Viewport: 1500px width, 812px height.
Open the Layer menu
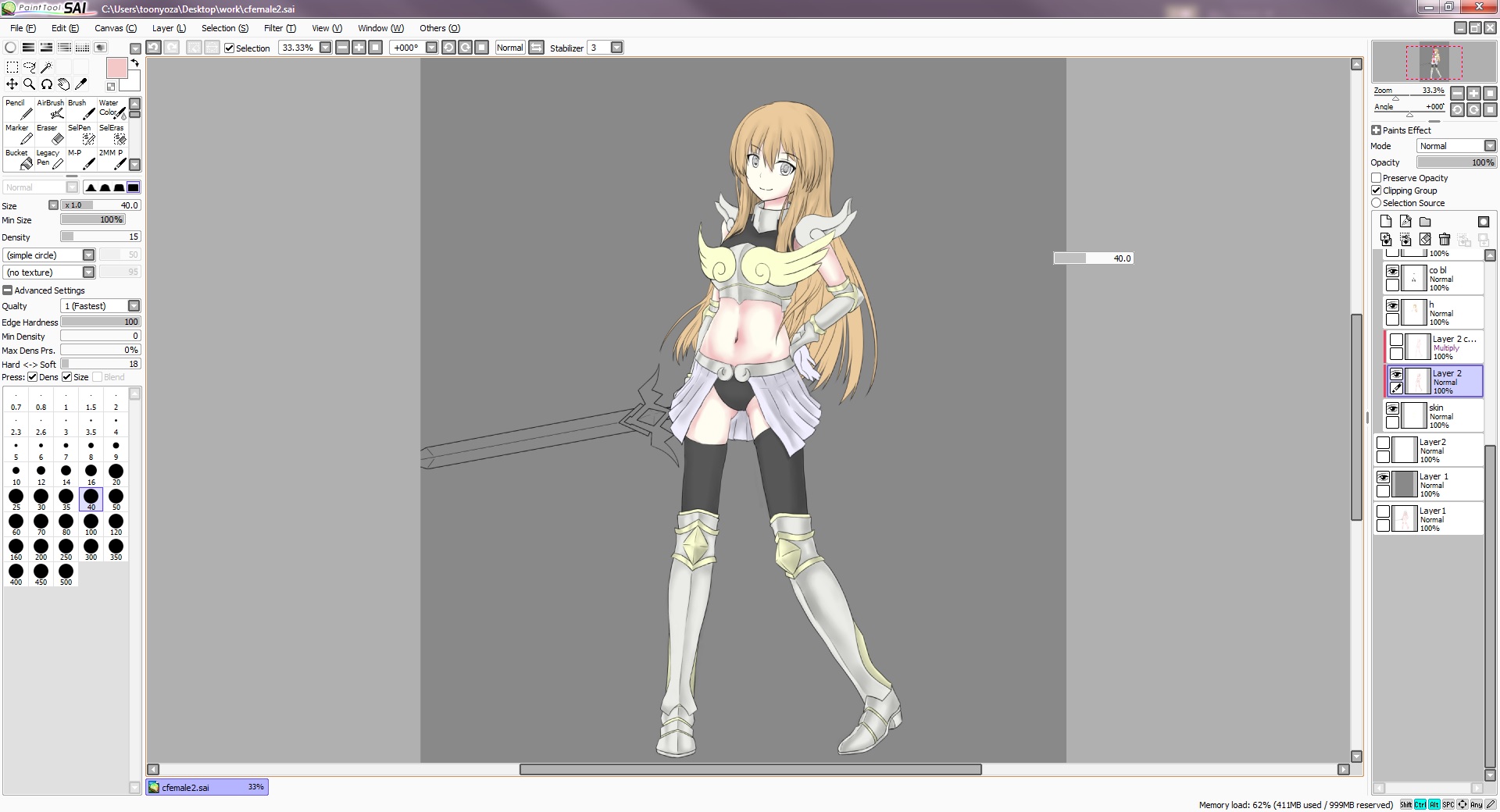(x=169, y=28)
